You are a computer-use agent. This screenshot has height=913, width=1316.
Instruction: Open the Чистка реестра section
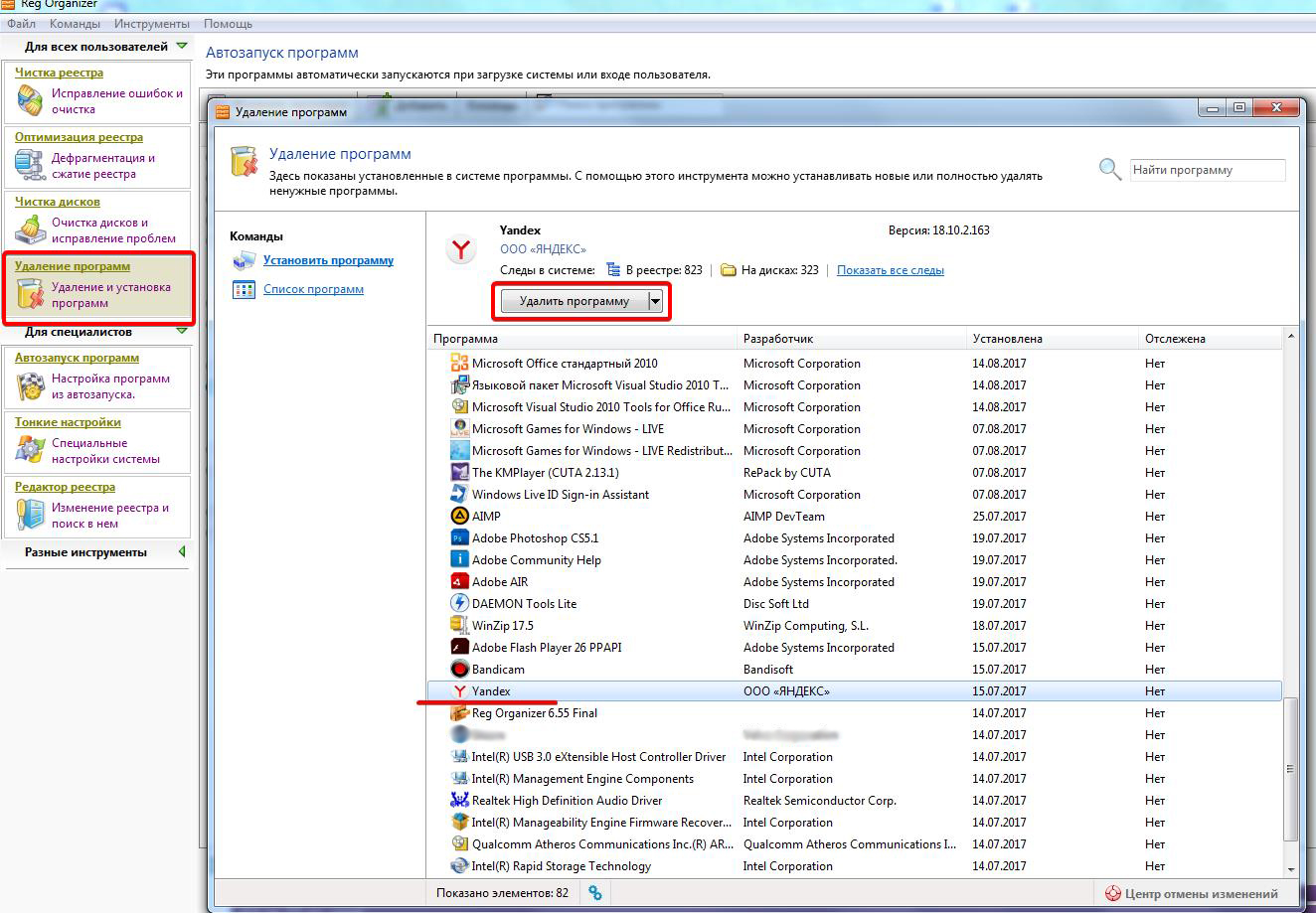(x=59, y=73)
